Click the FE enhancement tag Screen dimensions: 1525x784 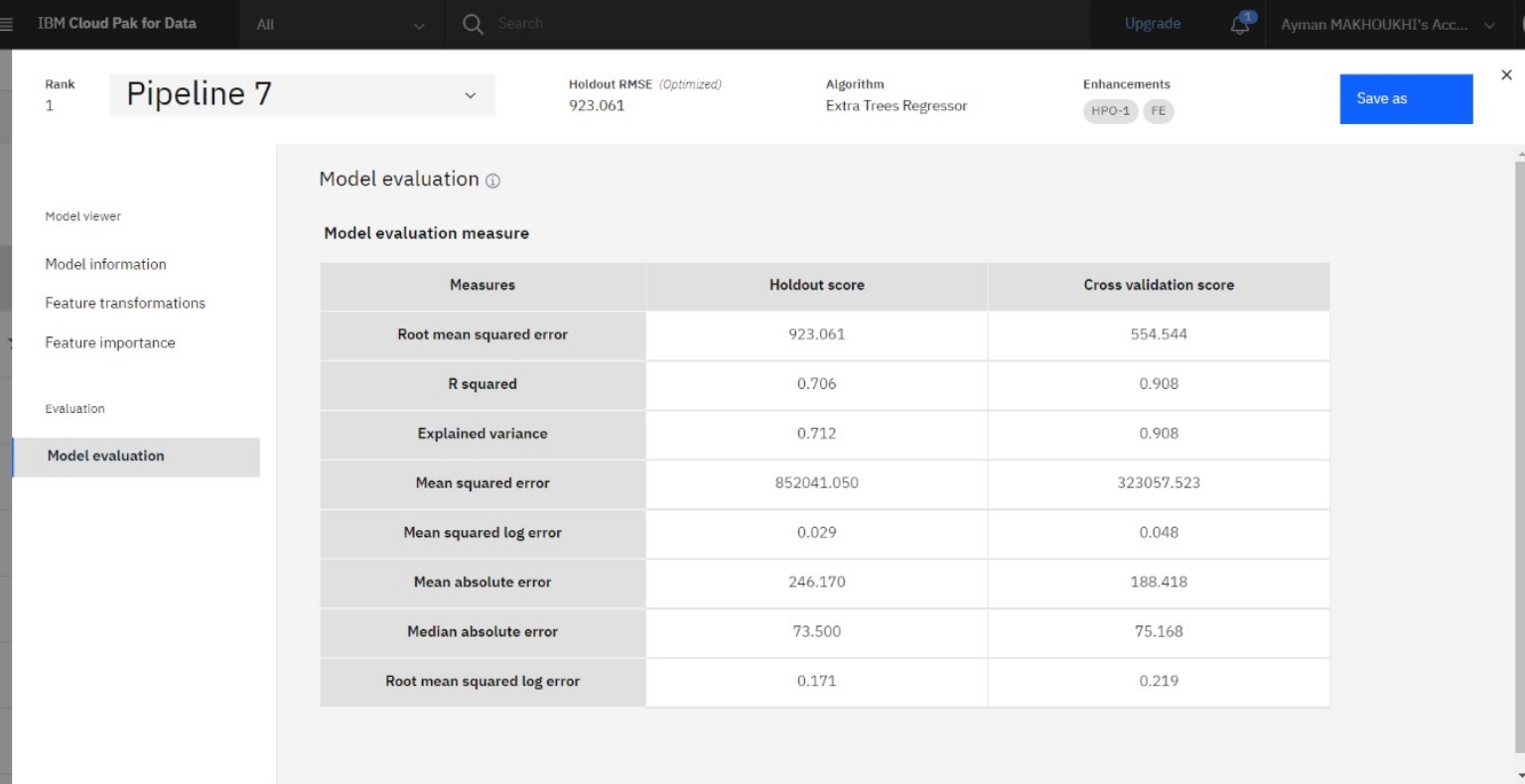coord(1158,111)
